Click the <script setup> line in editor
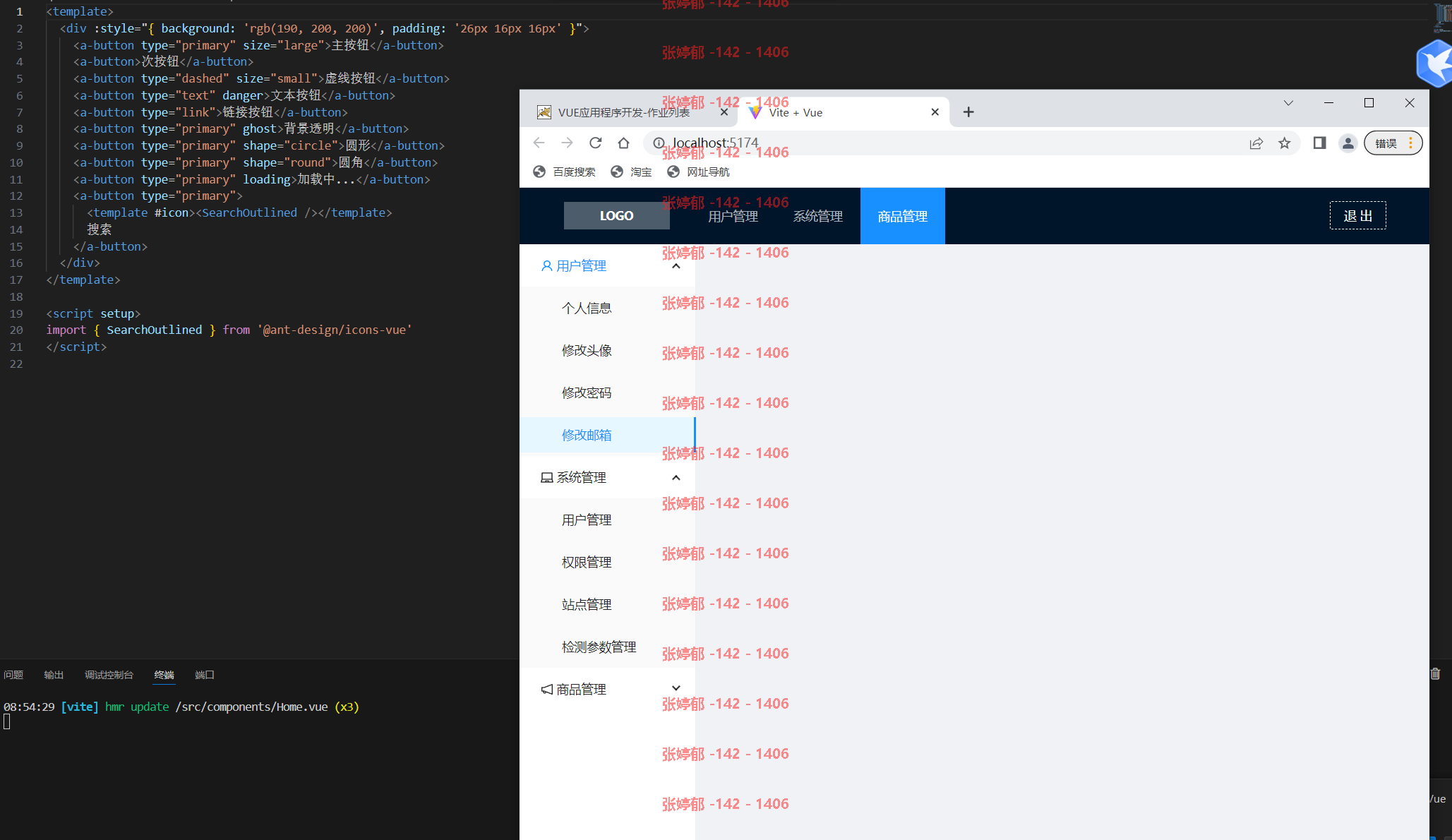This screenshot has height=840, width=1452. coord(93,313)
